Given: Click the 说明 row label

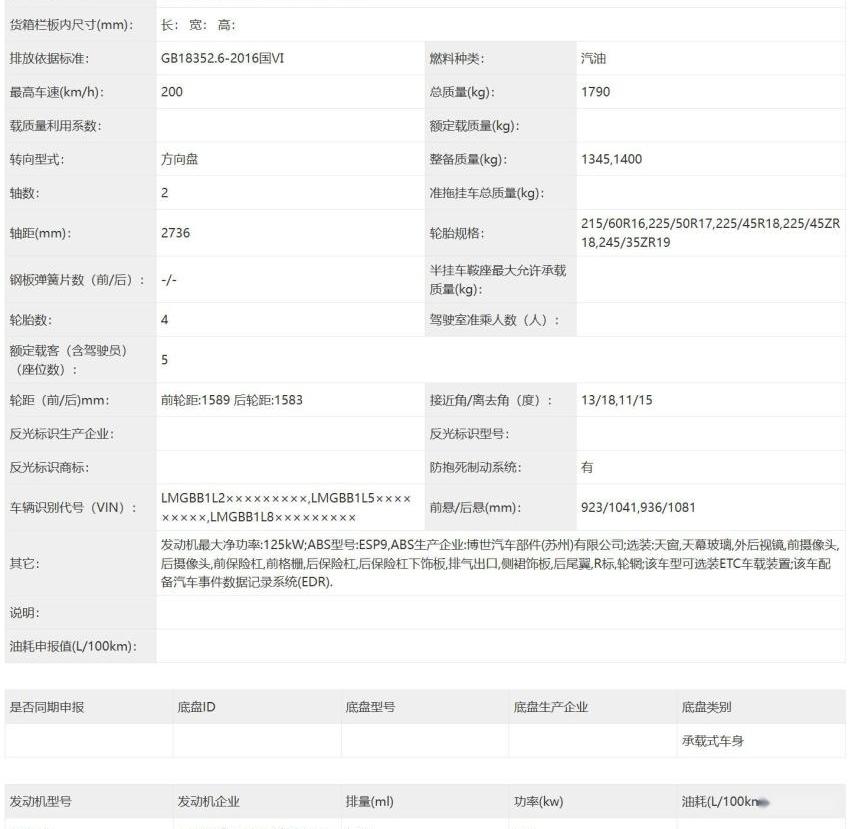Looking at the screenshot, I should [x=24, y=613].
